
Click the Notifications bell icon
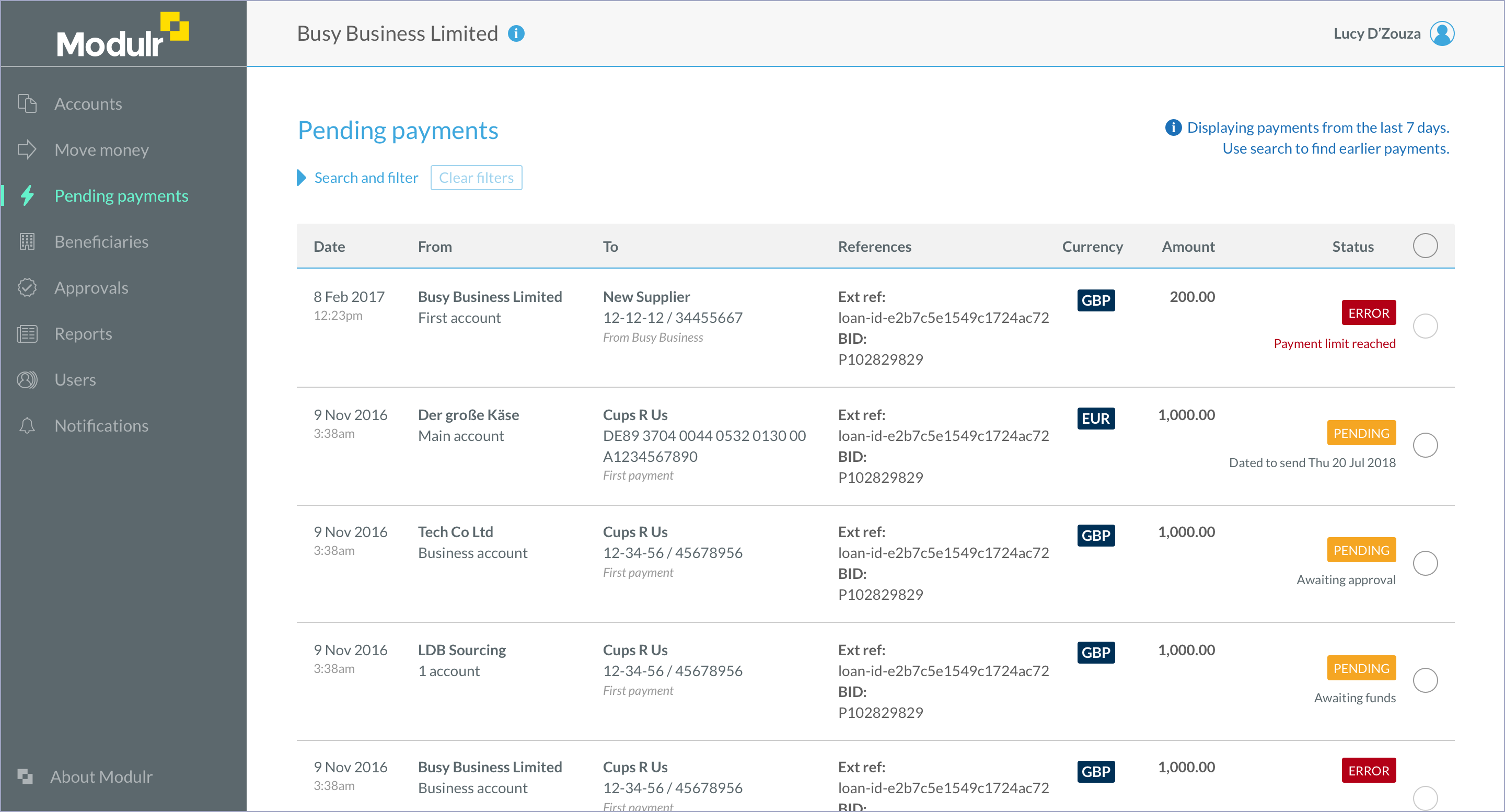[27, 425]
